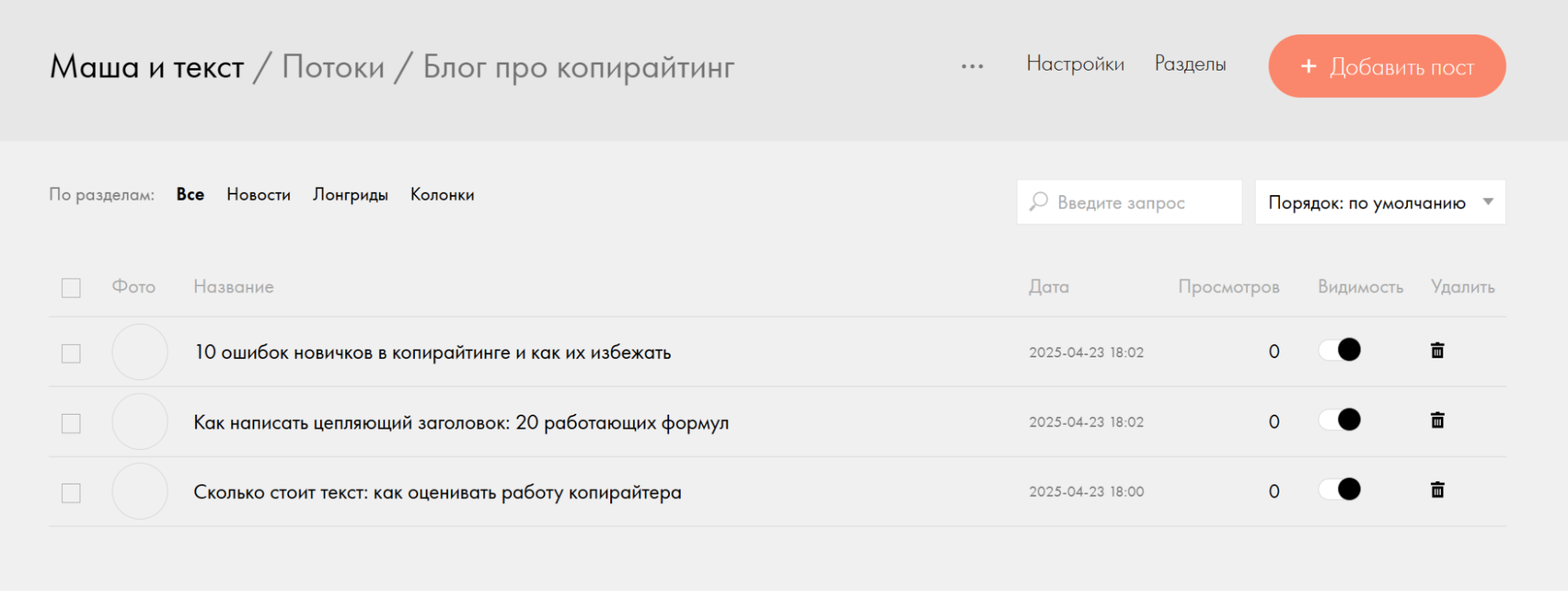
Task: Filter posts by 'Новости' section
Action: tap(258, 194)
